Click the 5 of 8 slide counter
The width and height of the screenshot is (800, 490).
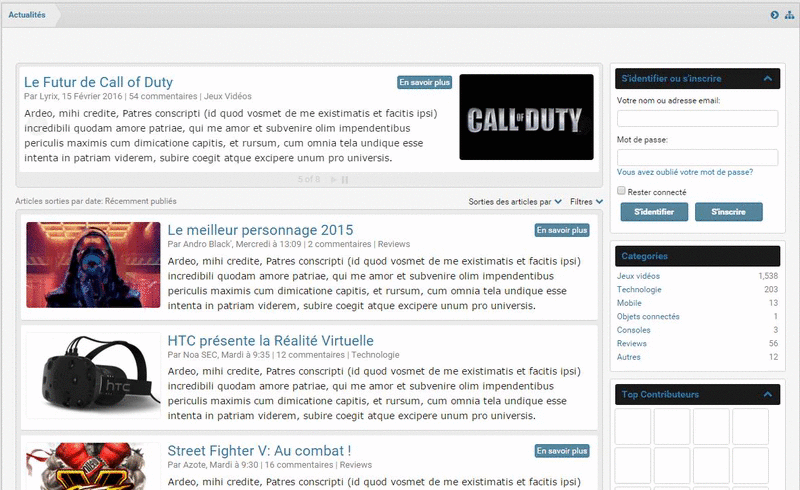(309, 180)
